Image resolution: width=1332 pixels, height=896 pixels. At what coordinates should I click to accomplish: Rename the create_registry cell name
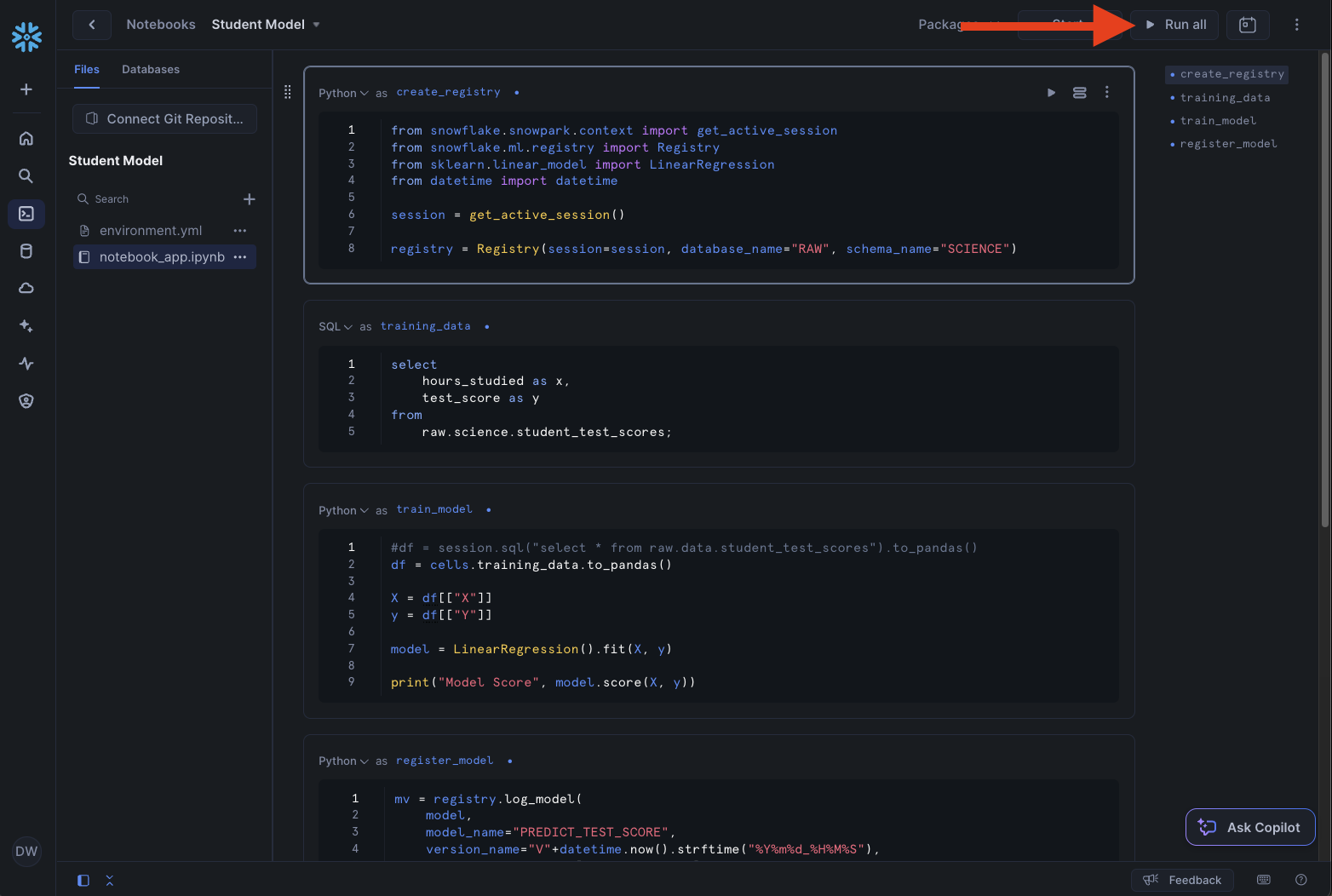tap(449, 92)
